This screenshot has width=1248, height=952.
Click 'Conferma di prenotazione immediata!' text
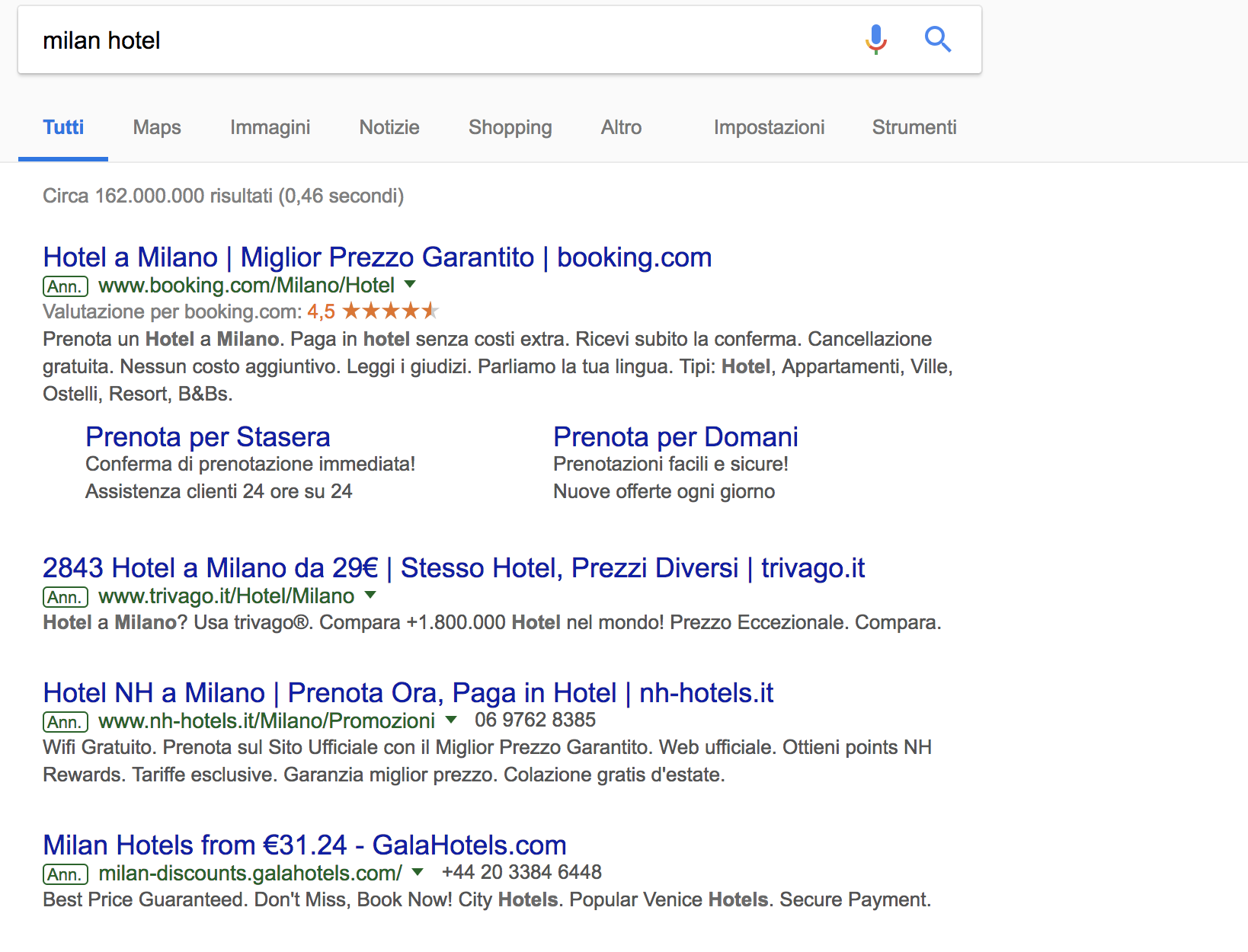tap(251, 464)
